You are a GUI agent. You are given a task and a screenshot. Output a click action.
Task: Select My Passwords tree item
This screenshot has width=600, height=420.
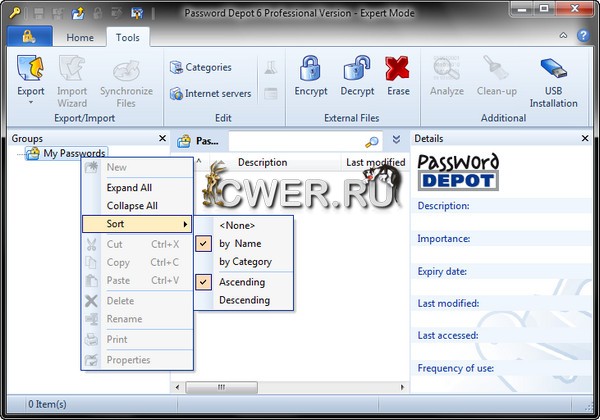coord(66,153)
